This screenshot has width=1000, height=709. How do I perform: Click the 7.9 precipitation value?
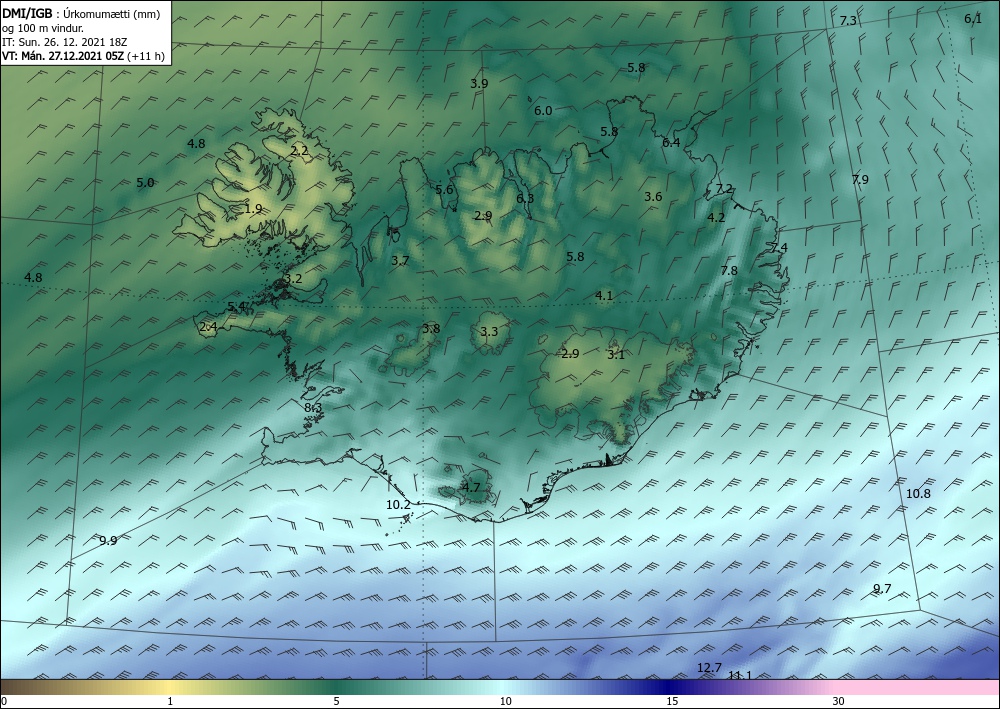pyautogui.click(x=860, y=180)
